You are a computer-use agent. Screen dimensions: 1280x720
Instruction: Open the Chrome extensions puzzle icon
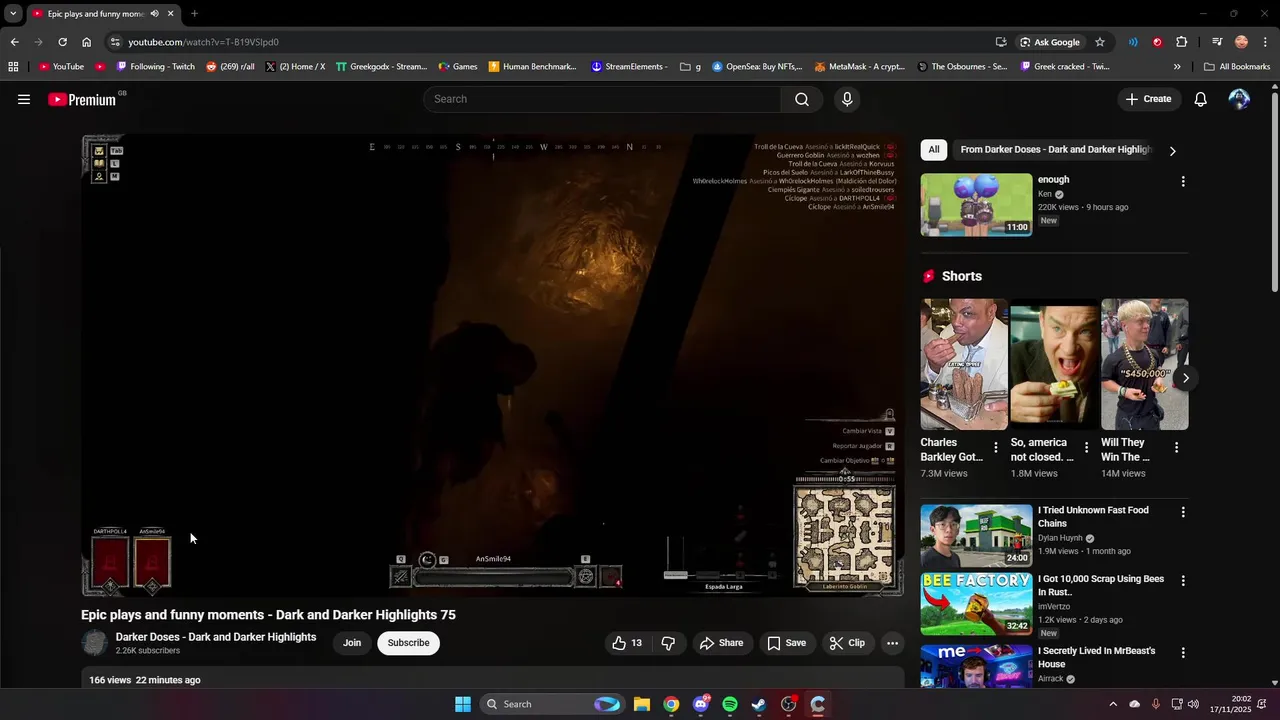pos(1182,42)
